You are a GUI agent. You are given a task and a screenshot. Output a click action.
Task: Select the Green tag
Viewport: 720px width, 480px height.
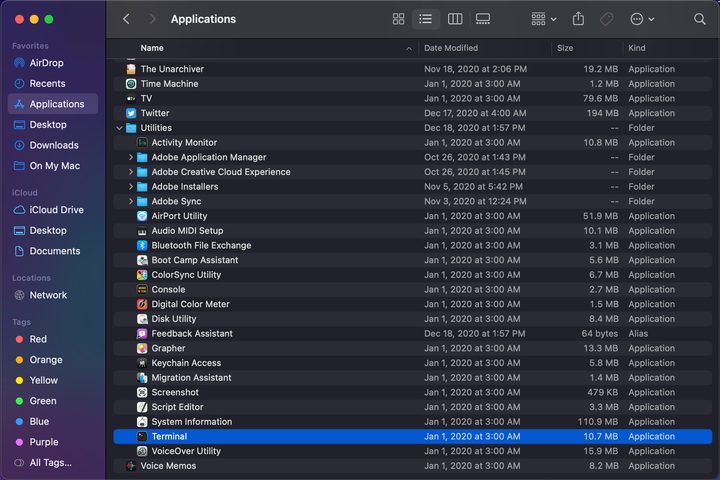coord(53,401)
